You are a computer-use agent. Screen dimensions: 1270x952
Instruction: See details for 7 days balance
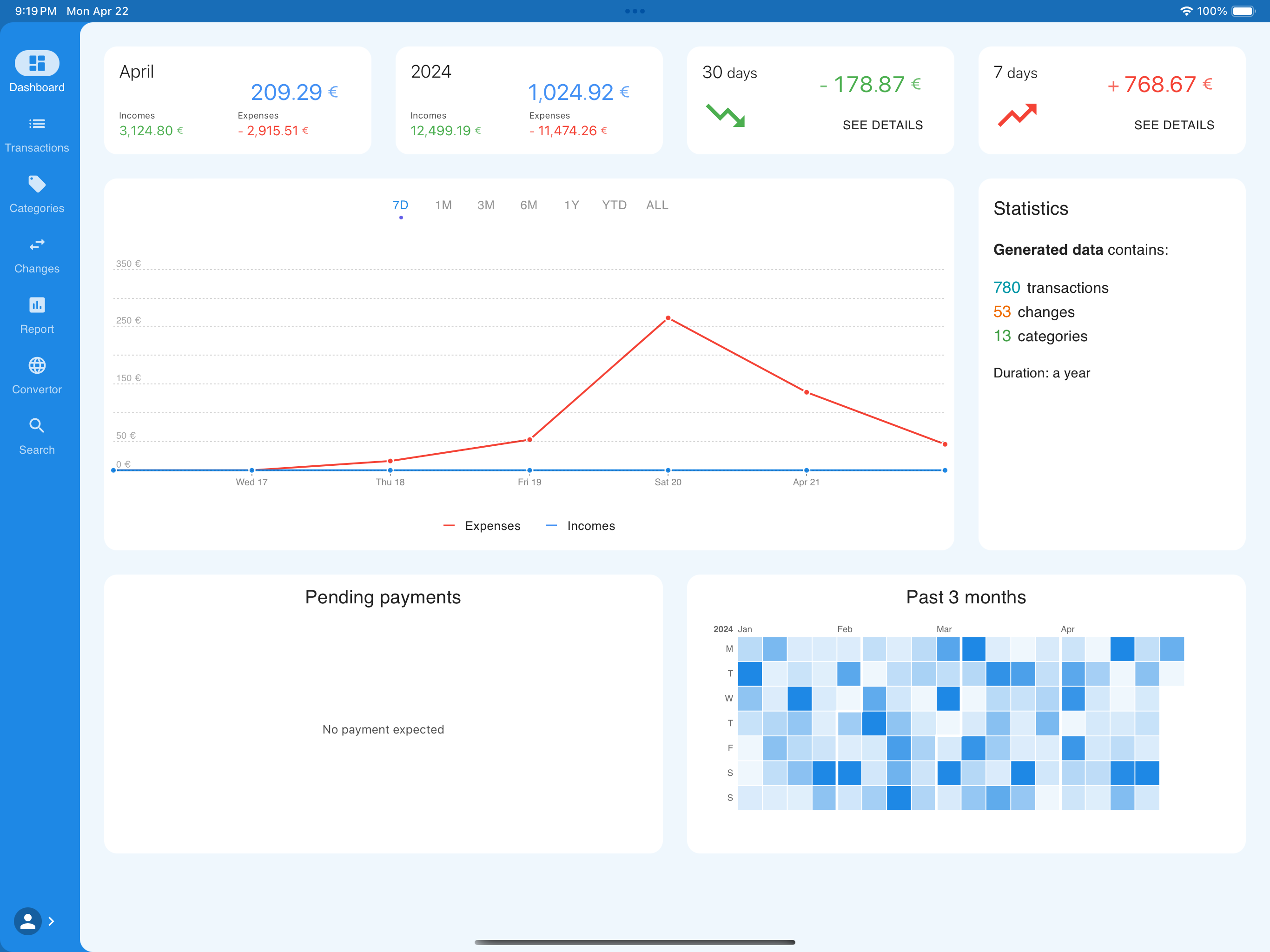click(1174, 125)
